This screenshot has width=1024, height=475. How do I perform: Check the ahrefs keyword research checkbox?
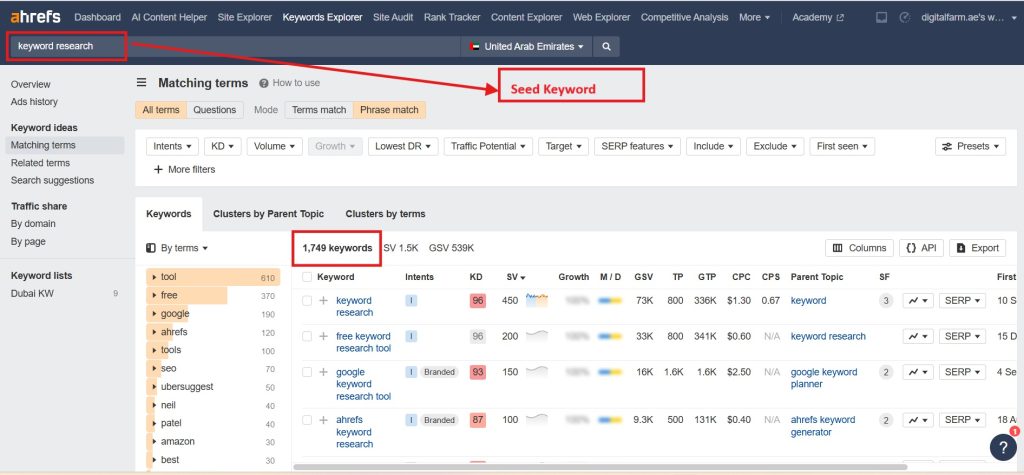tap(307, 420)
